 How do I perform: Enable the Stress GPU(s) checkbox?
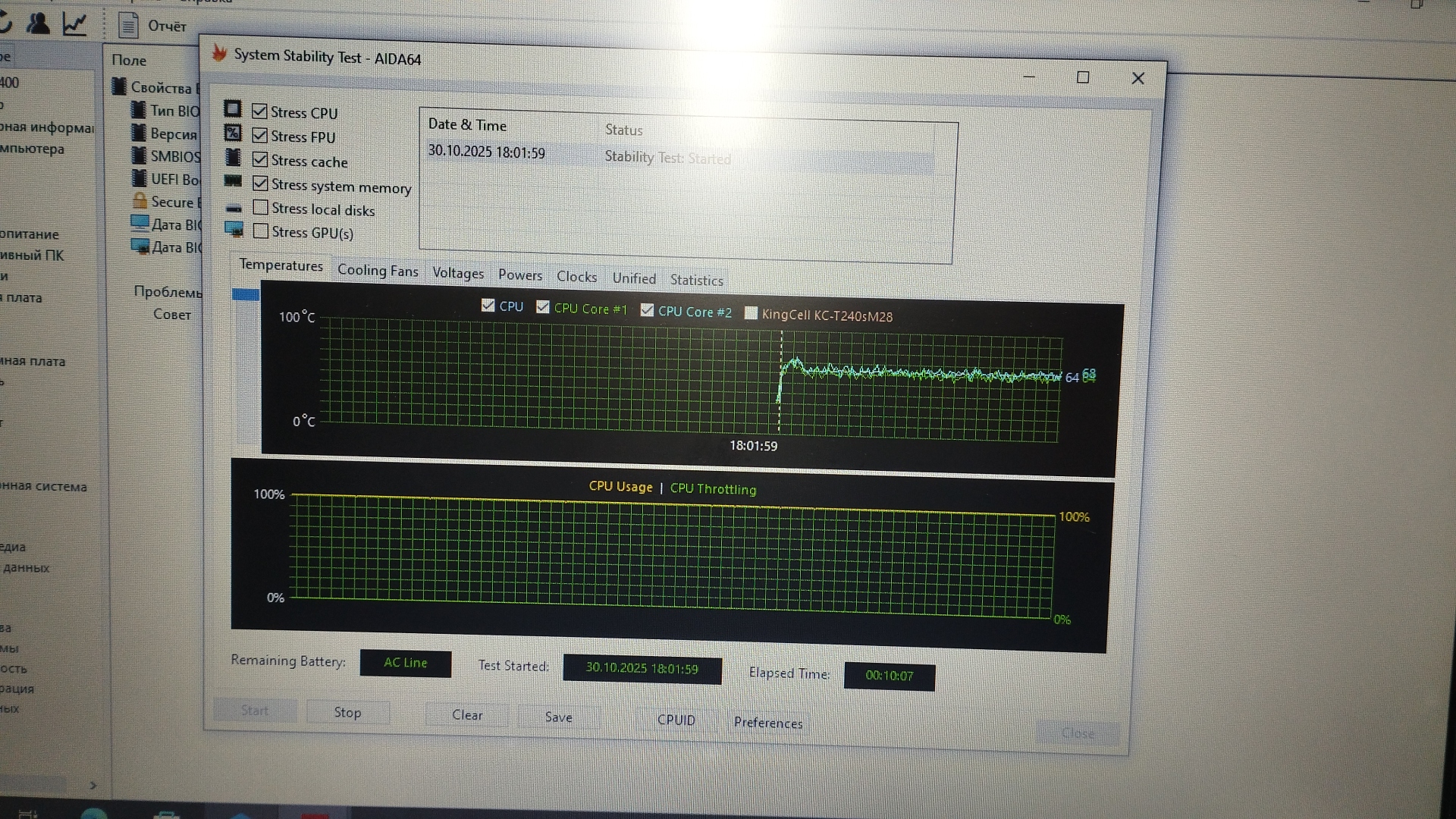tap(261, 231)
